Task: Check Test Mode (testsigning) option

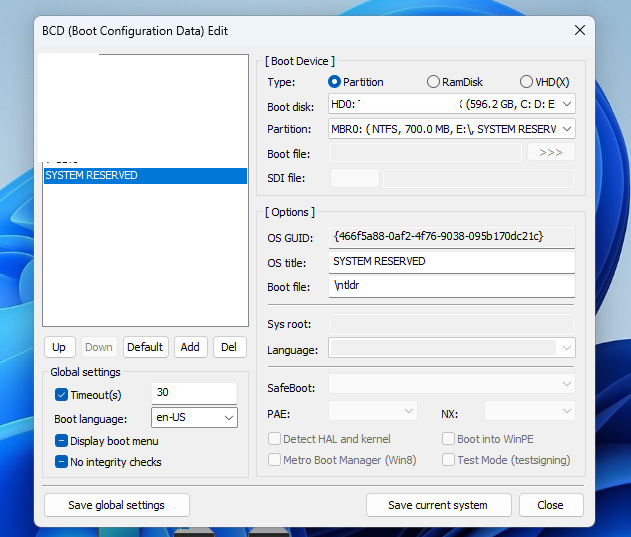Action: (x=448, y=460)
